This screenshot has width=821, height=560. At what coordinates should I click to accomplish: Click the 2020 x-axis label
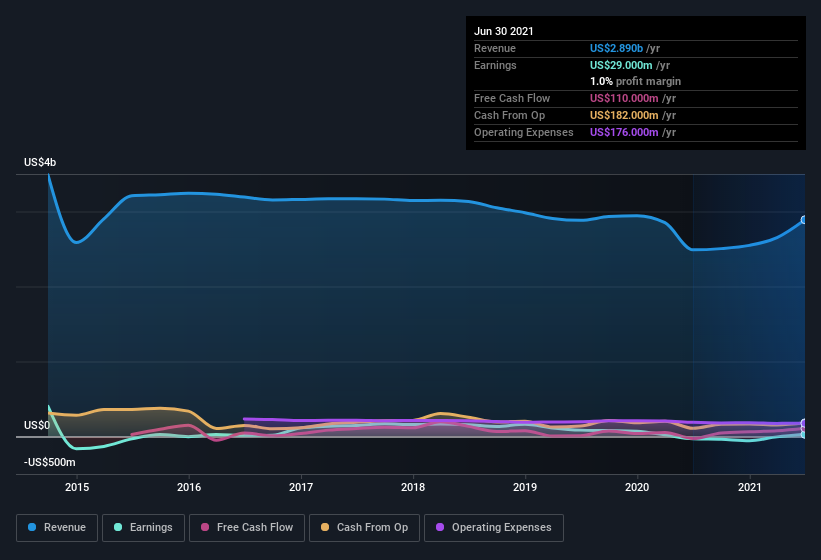[637, 487]
